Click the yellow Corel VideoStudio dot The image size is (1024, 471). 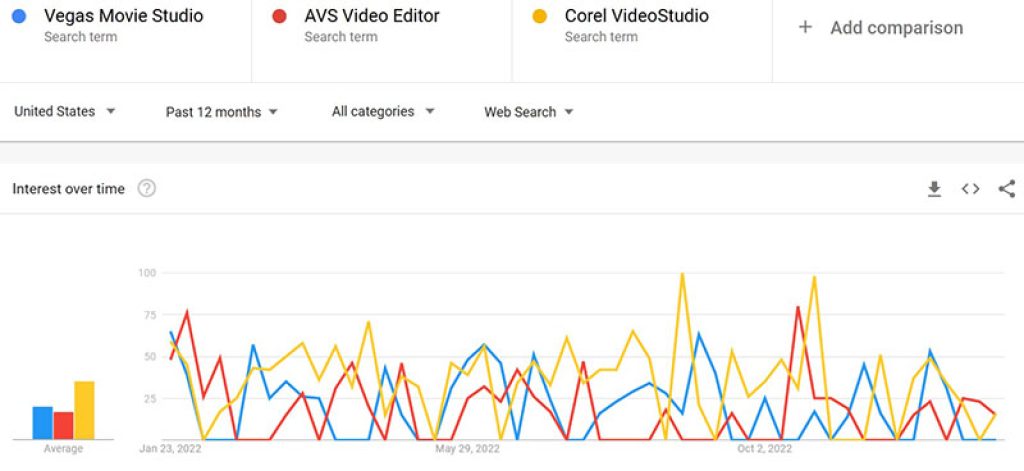coord(540,17)
